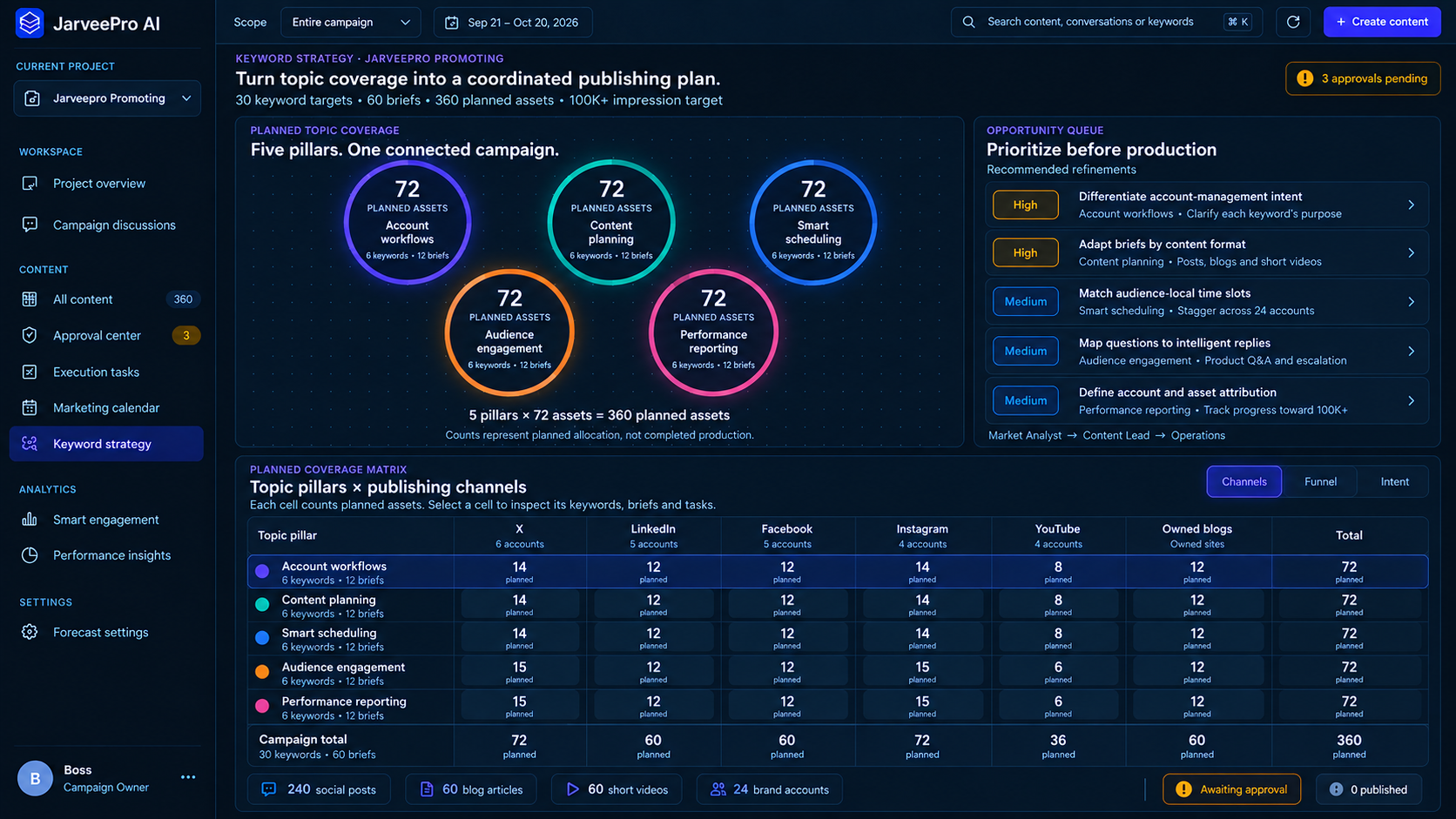Switch to the Intent matrix view
This screenshot has width=1456, height=819.
pos(1394,481)
